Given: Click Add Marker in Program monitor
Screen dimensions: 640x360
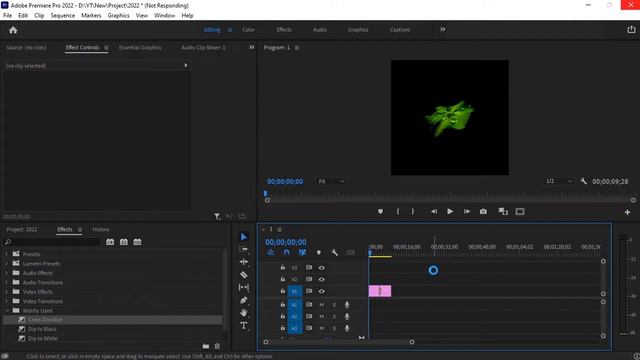Looking at the screenshot, I should pos(380,211).
